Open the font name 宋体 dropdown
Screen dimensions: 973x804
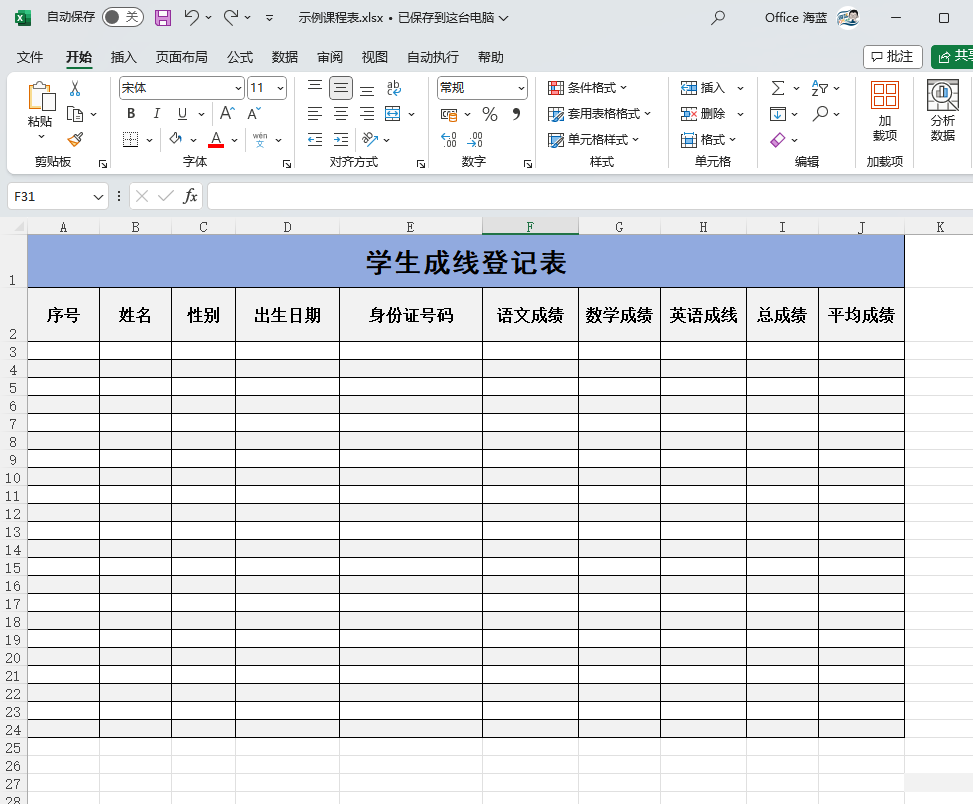click(x=238, y=88)
